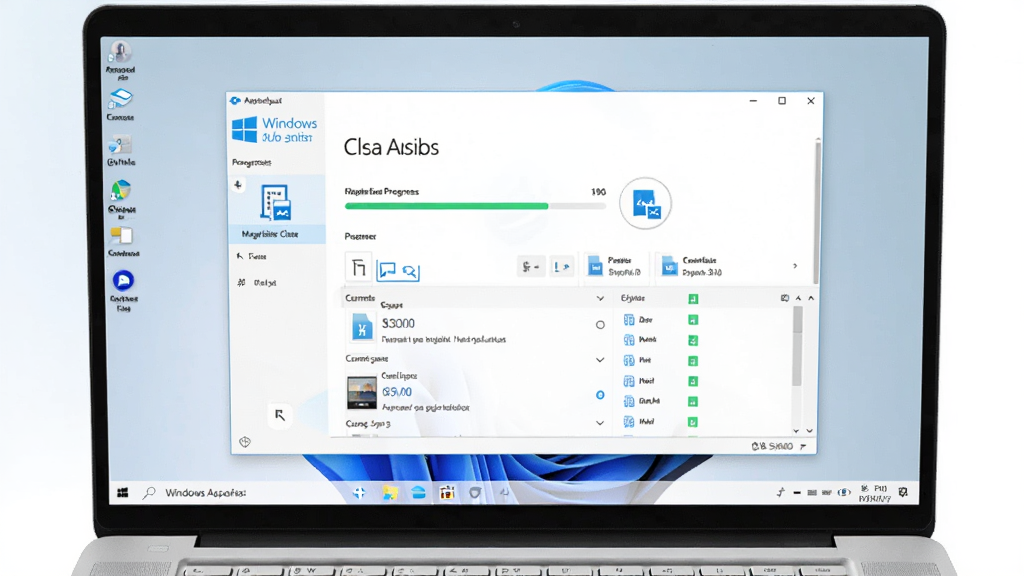
Task: Open the colorful Chrome-like desktop shortcut
Action: (121, 191)
